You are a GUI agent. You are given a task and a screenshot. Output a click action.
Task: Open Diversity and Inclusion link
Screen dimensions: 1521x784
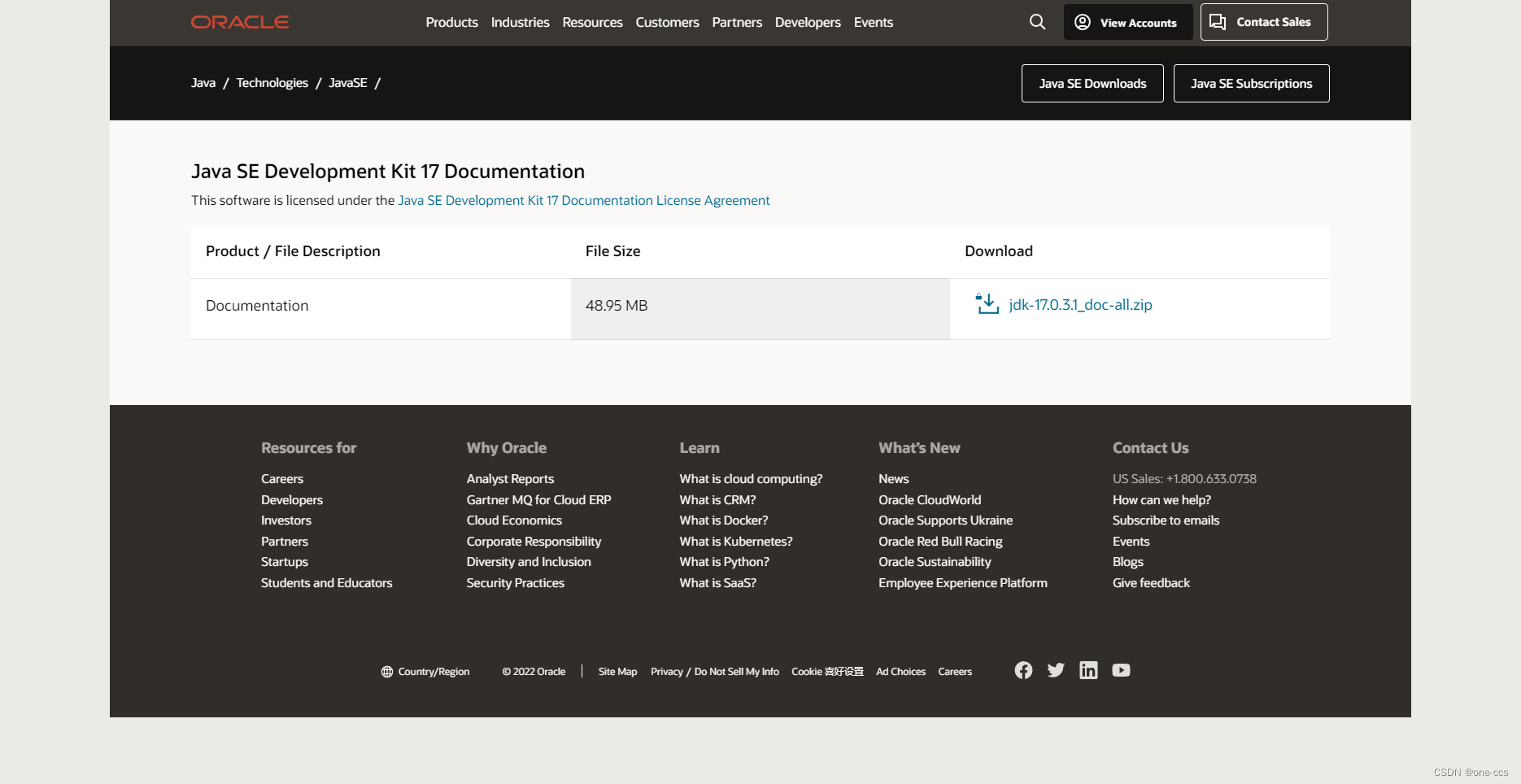click(529, 562)
